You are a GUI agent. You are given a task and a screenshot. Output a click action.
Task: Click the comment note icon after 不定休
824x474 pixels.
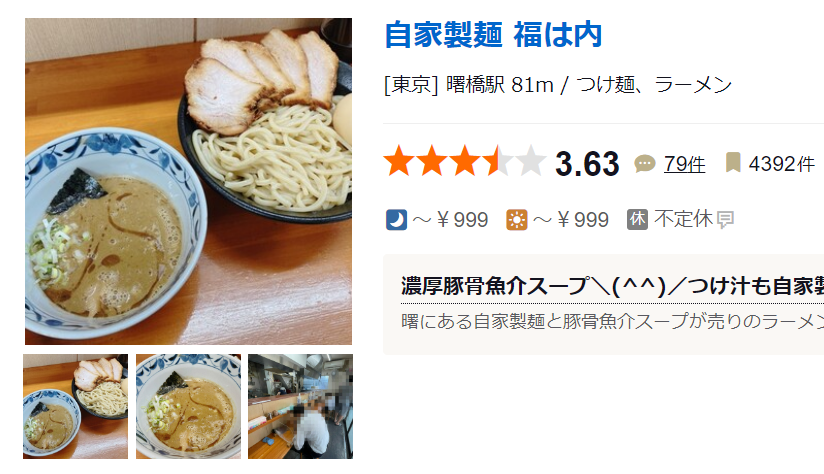[x=726, y=220]
